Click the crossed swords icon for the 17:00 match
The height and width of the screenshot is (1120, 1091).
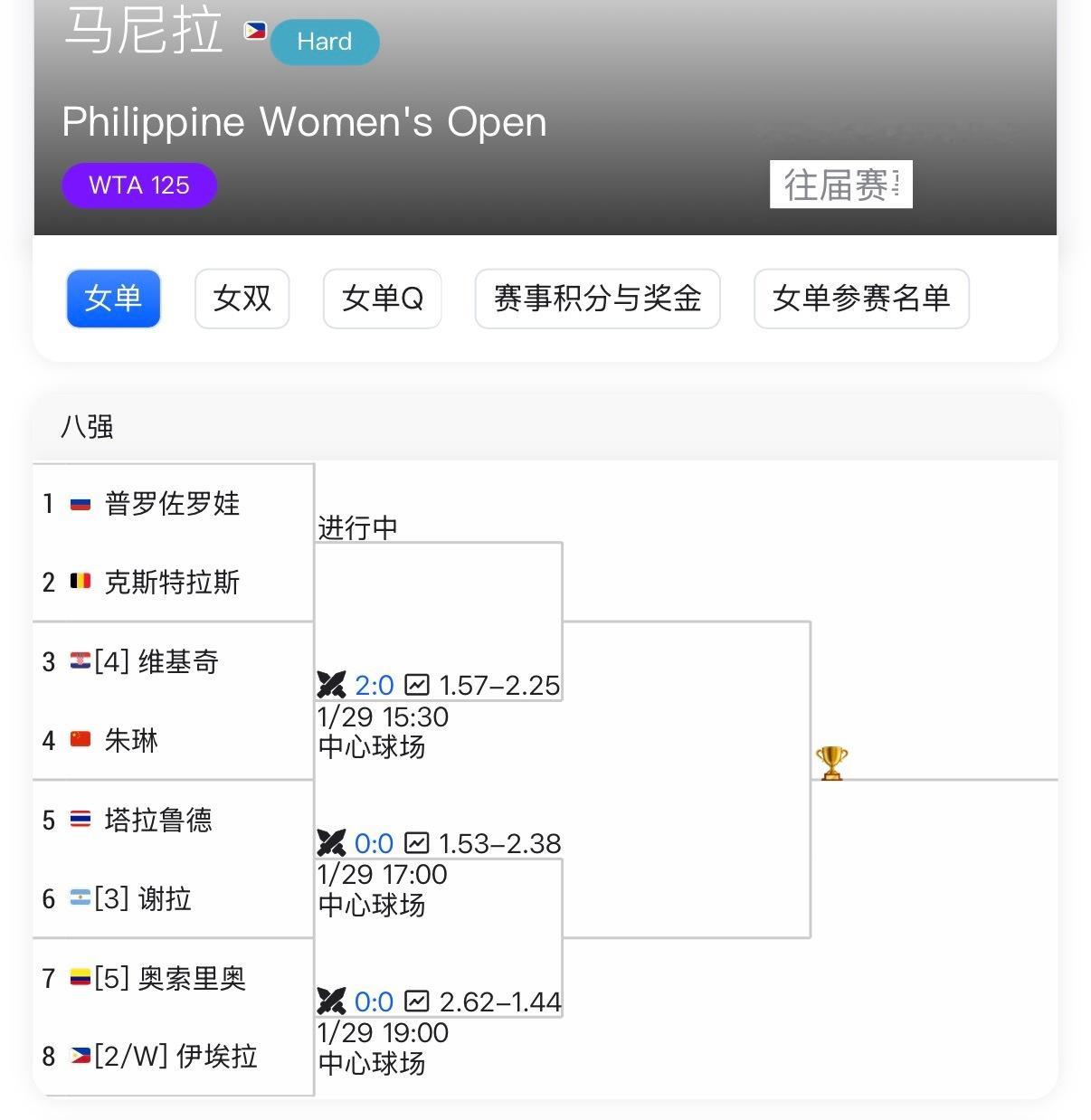(331, 843)
